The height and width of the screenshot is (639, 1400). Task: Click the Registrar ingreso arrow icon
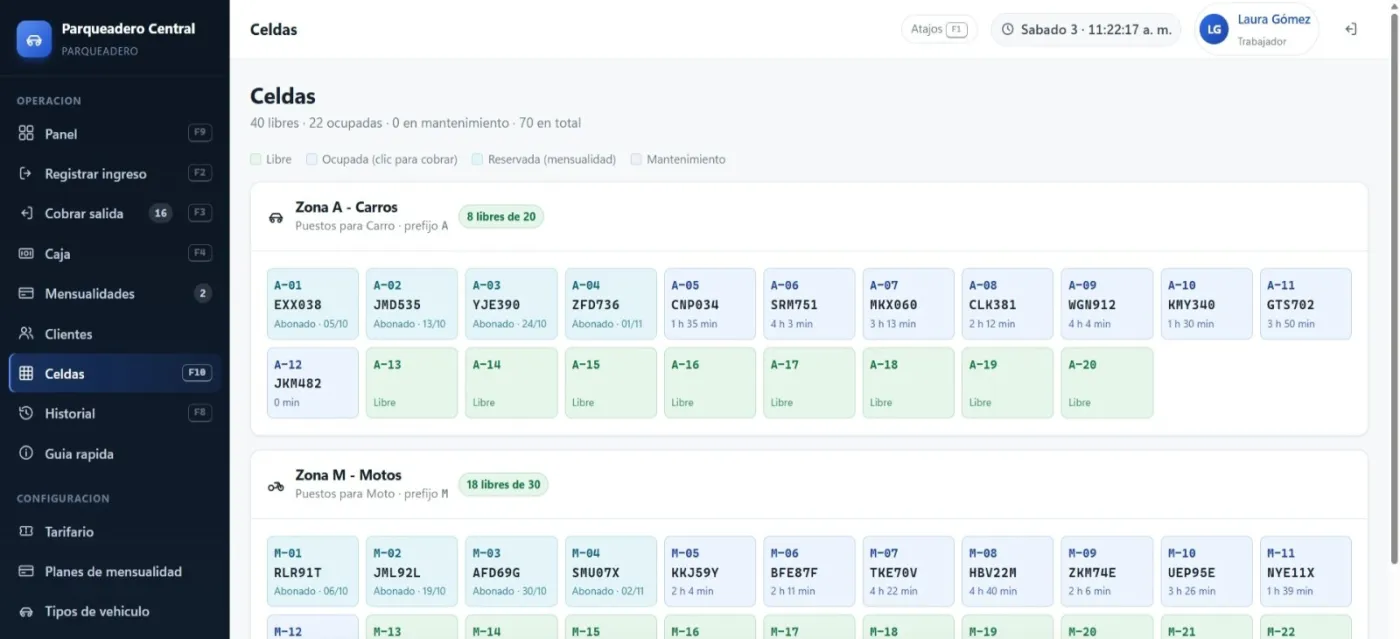pos(26,174)
